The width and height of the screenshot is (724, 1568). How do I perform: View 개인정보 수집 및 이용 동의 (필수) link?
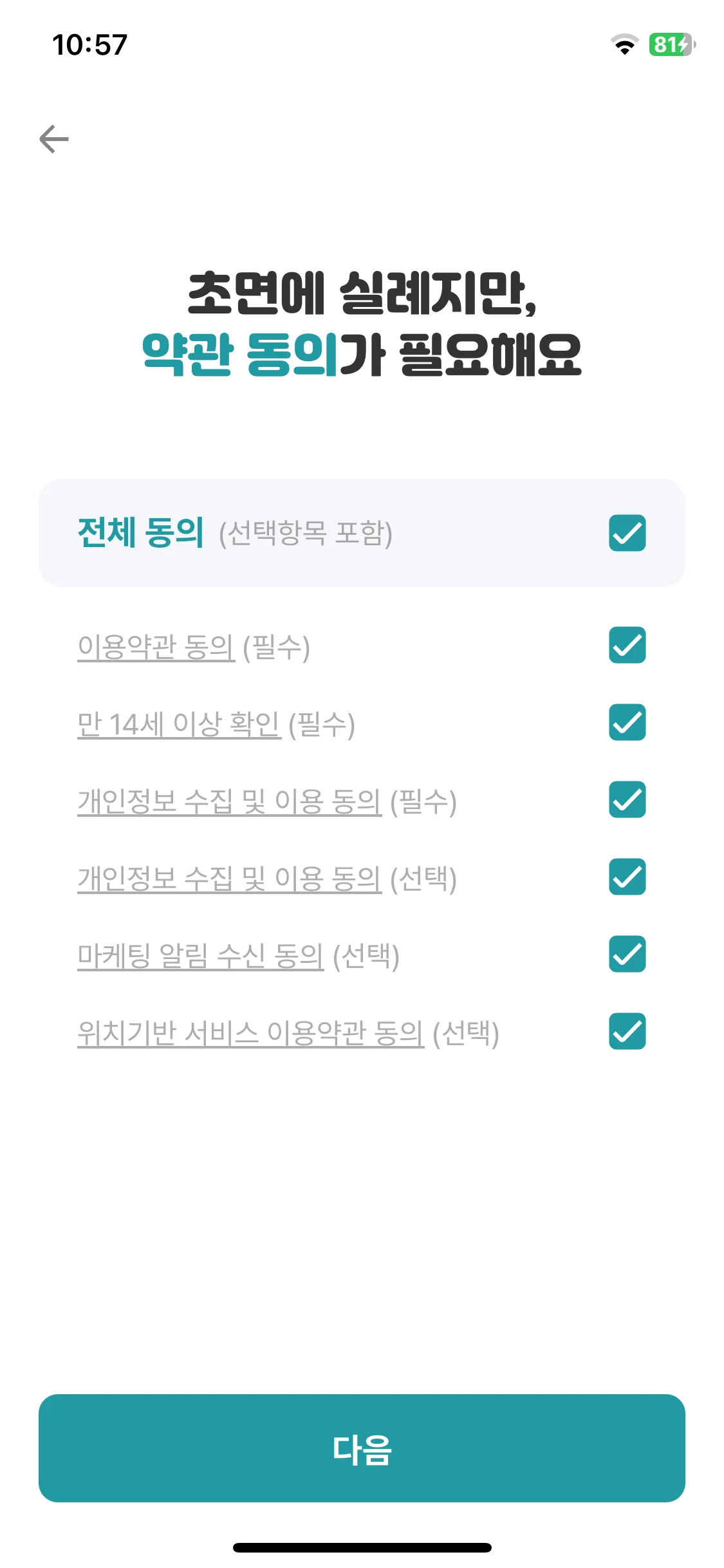230,801
